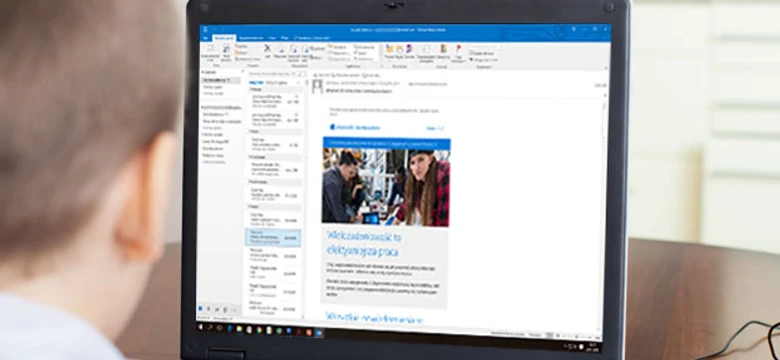Click the Search People field in the ribbon

click(484, 47)
